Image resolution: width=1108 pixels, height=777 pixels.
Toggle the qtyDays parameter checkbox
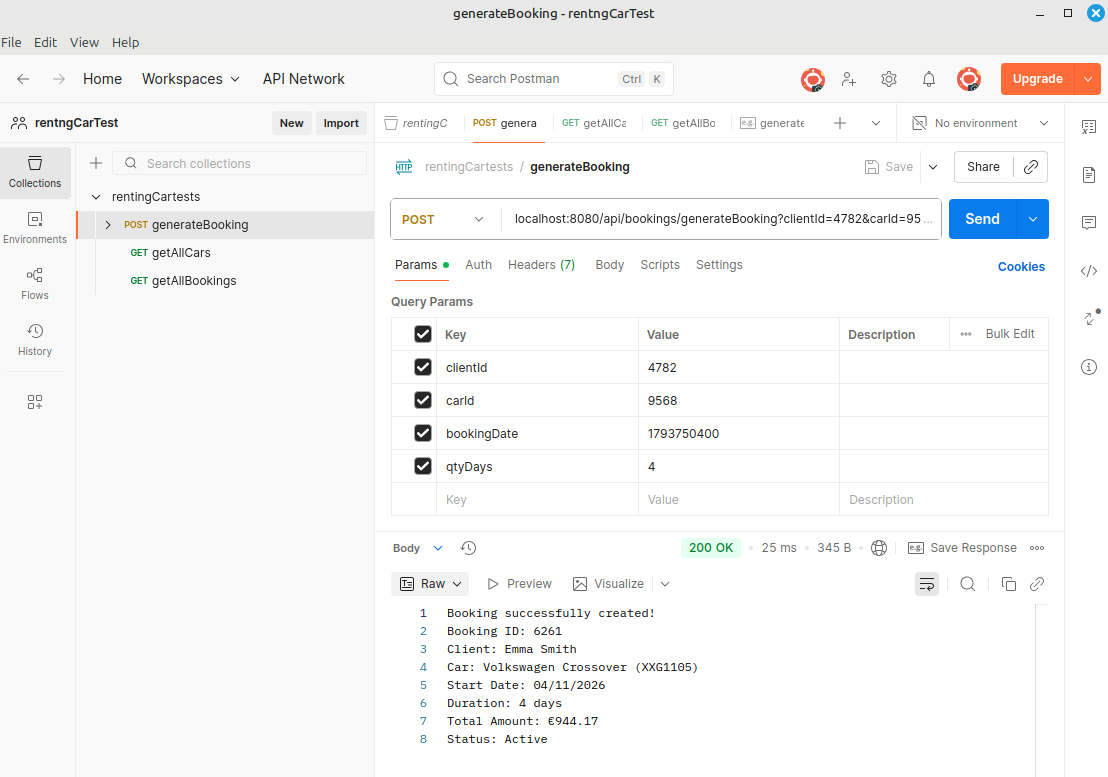point(423,466)
